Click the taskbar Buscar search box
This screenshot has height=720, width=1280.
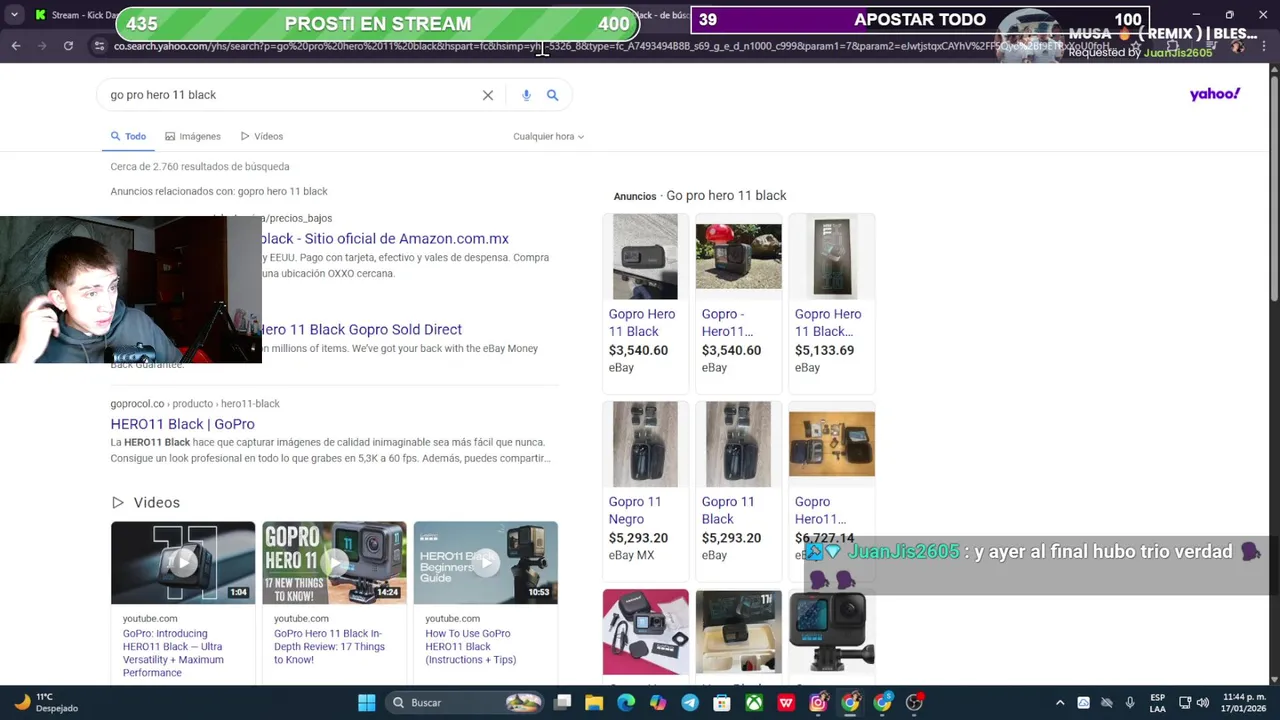465,703
